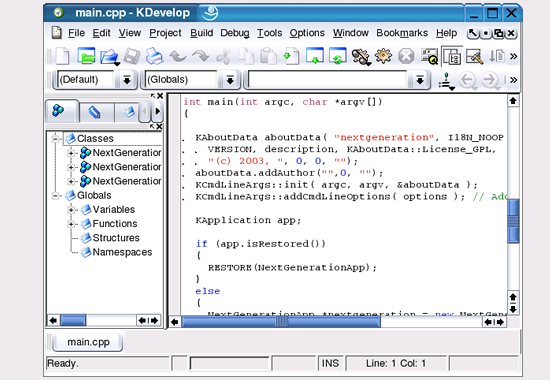Click the Line: 1 Col: 1 status field
The height and width of the screenshot is (380, 550).
point(396,364)
